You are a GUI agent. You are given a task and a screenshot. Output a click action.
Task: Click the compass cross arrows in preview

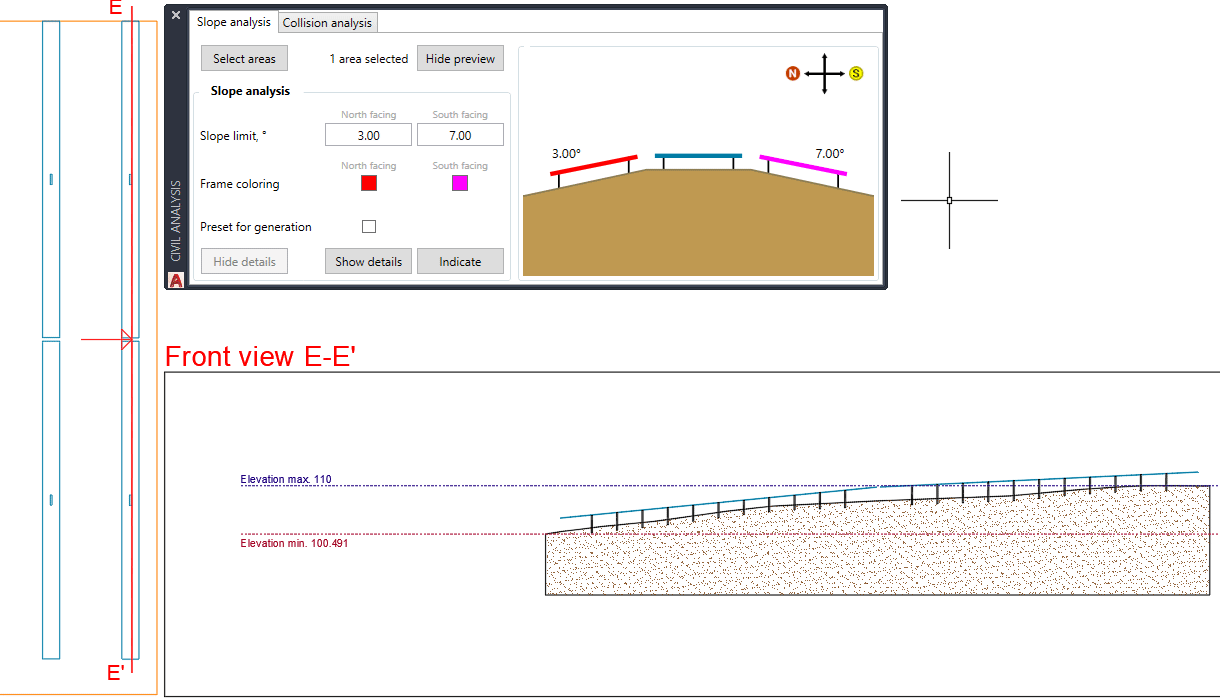824,74
